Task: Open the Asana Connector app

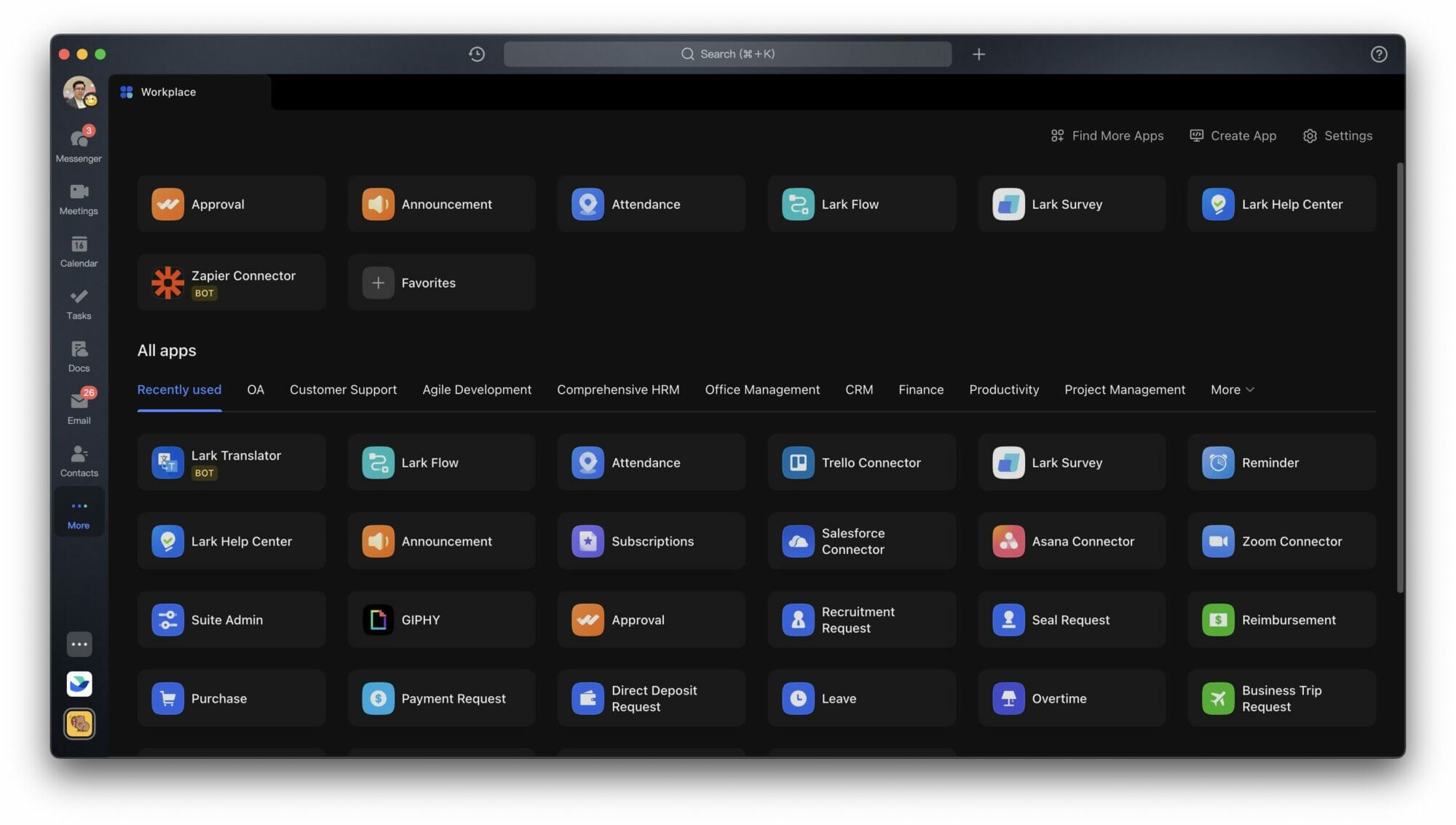Action: (x=1072, y=541)
